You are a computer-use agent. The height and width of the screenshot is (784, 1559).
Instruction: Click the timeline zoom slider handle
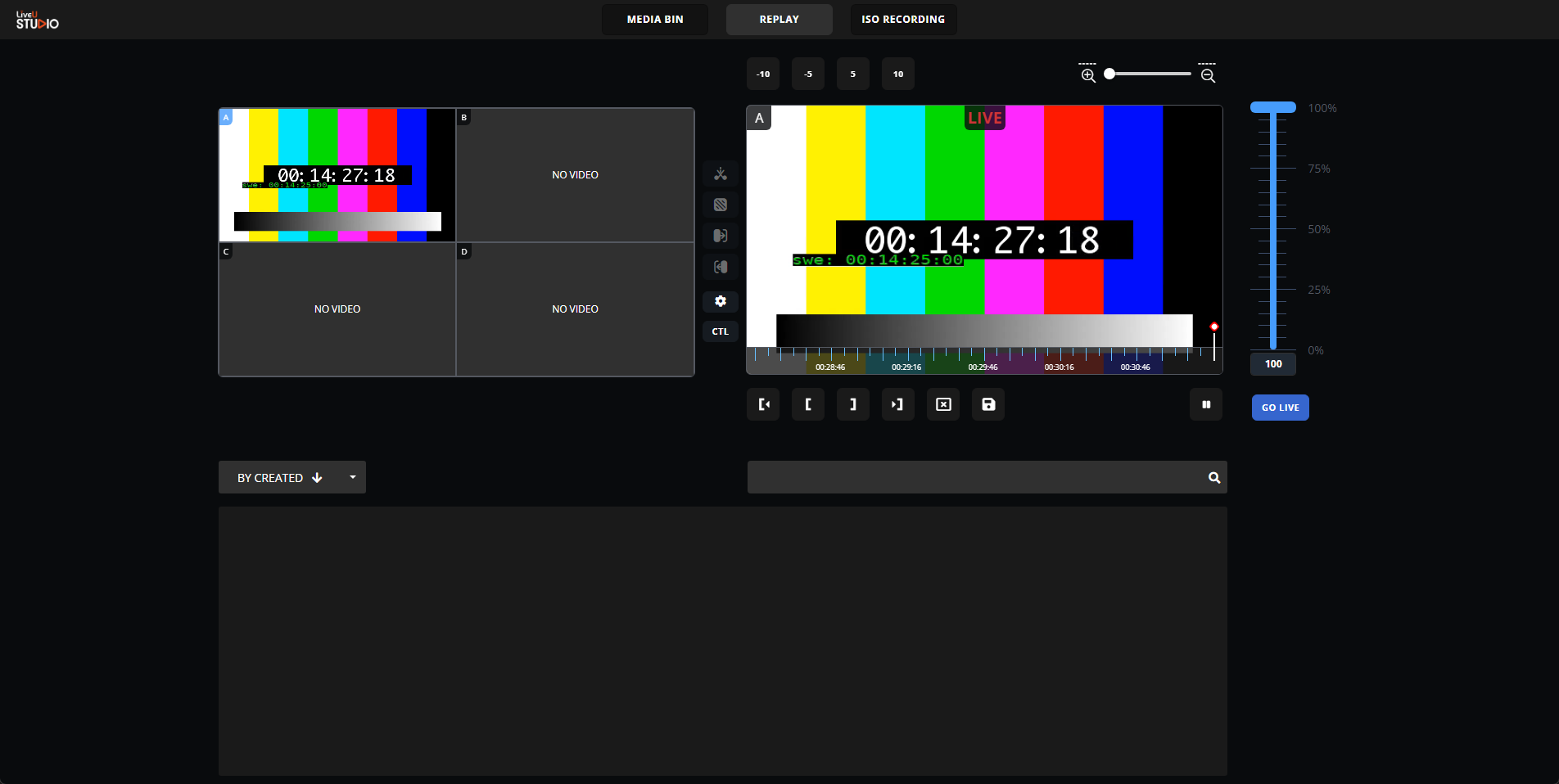click(1109, 74)
